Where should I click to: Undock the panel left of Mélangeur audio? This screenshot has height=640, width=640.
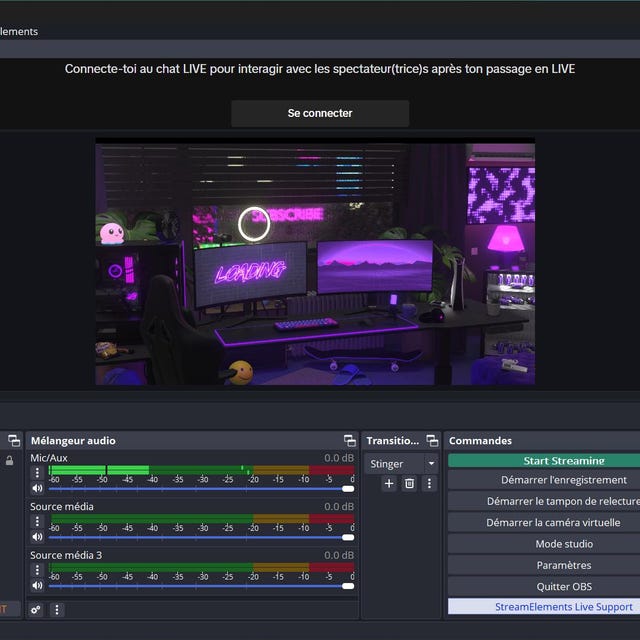click(x=14, y=441)
